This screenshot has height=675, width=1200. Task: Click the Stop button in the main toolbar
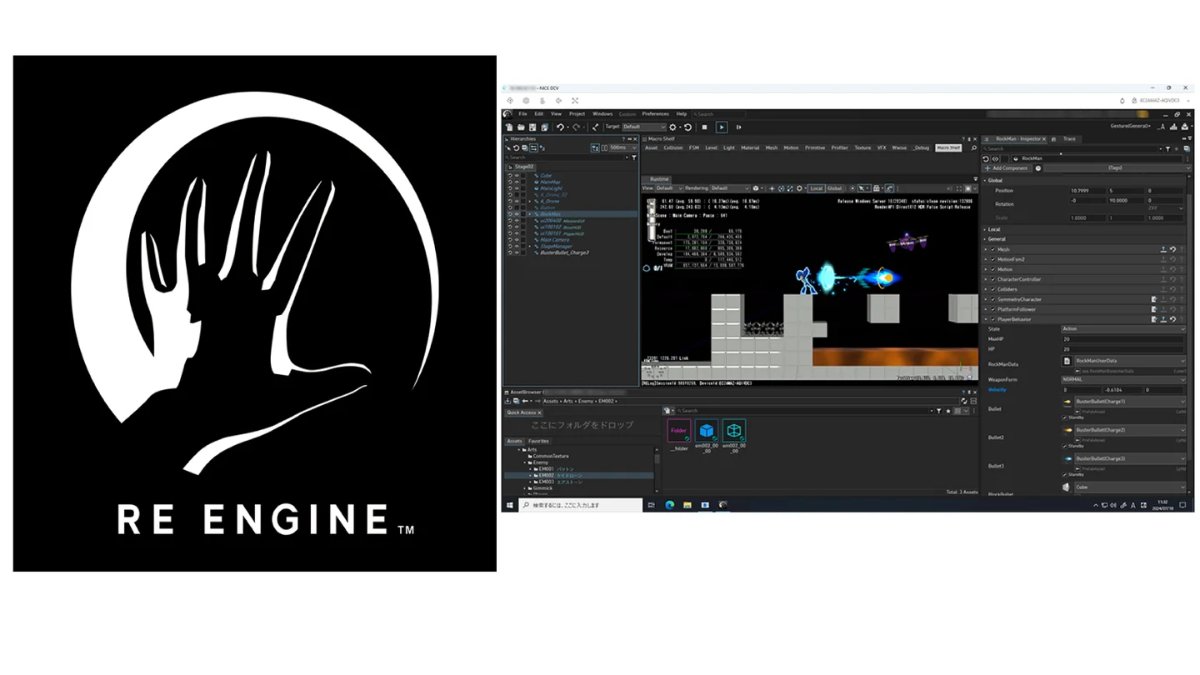point(705,127)
